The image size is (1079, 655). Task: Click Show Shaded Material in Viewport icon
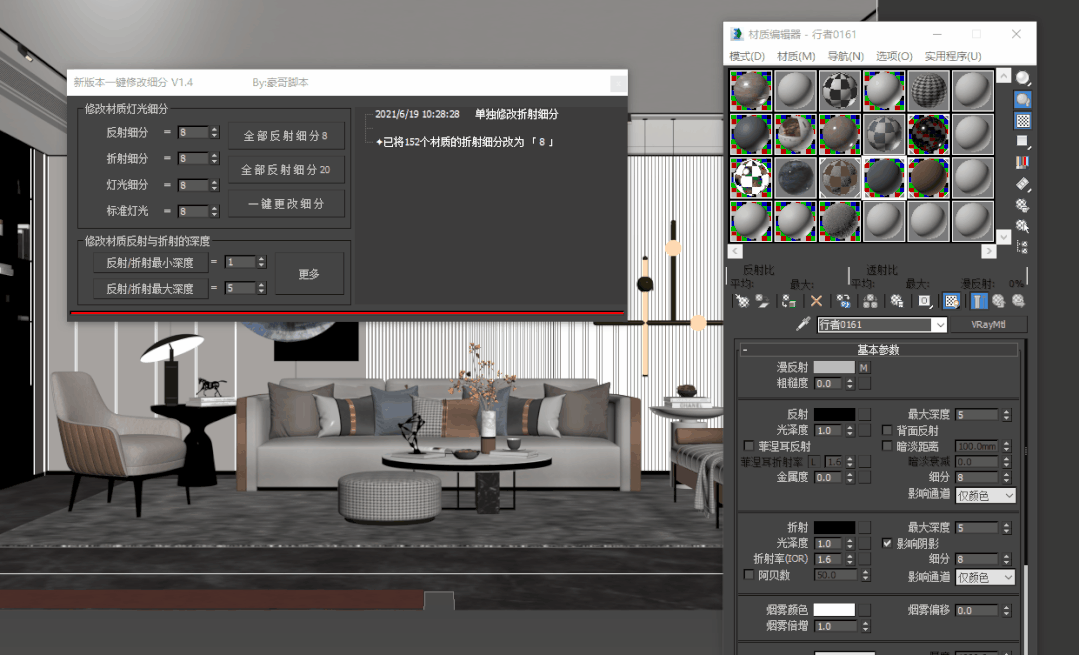952,300
